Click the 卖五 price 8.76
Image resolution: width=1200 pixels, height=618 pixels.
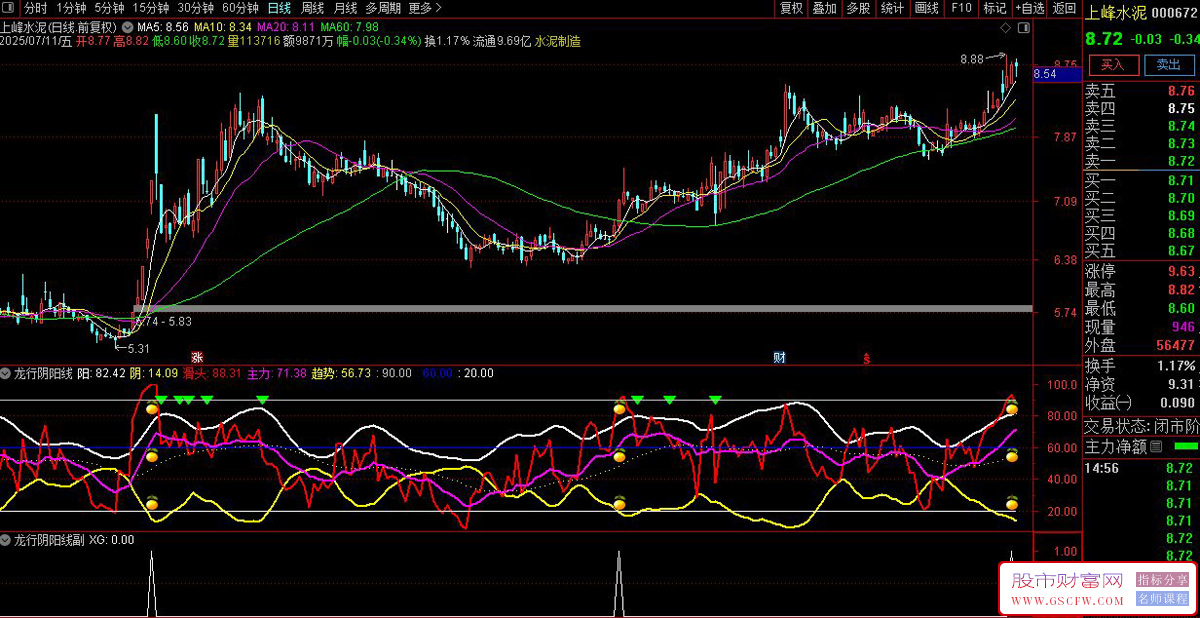(x=1180, y=91)
